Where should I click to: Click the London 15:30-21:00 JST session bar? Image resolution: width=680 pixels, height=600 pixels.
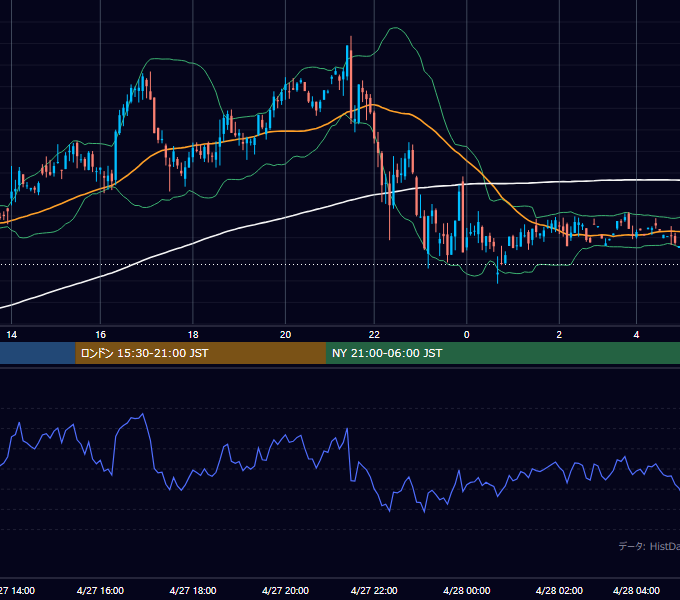click(x=200, y=353)
